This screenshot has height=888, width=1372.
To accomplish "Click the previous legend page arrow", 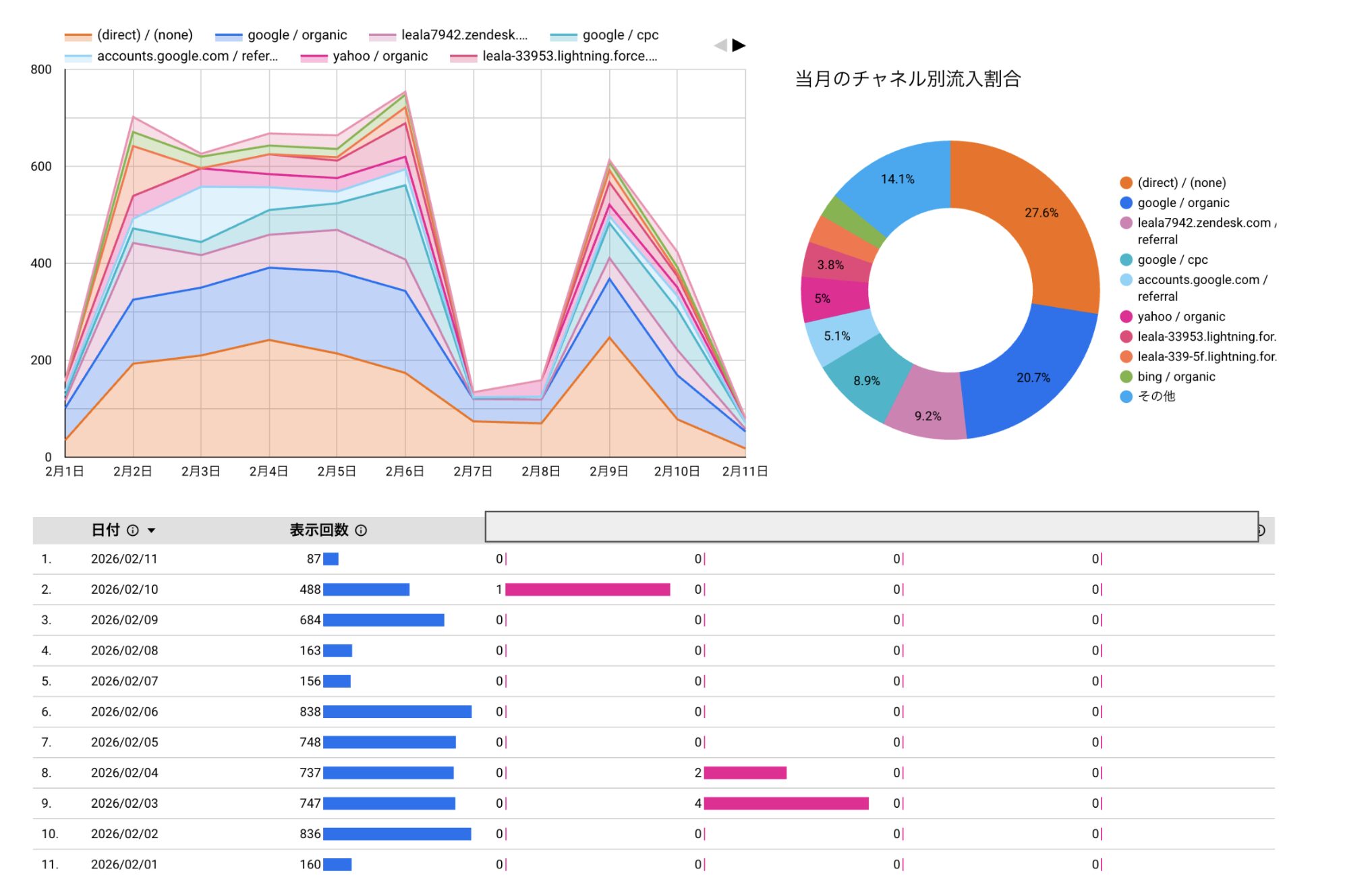I will [720, 45].
